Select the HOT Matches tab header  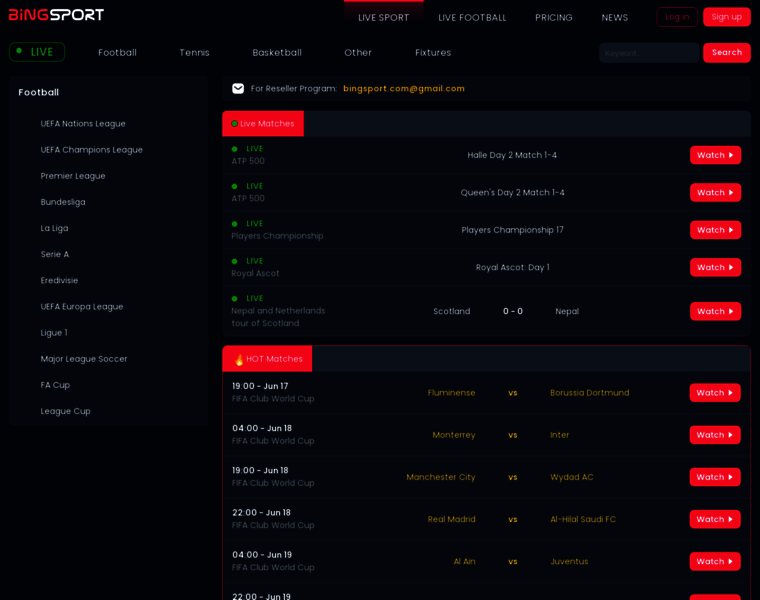point(267,359)
